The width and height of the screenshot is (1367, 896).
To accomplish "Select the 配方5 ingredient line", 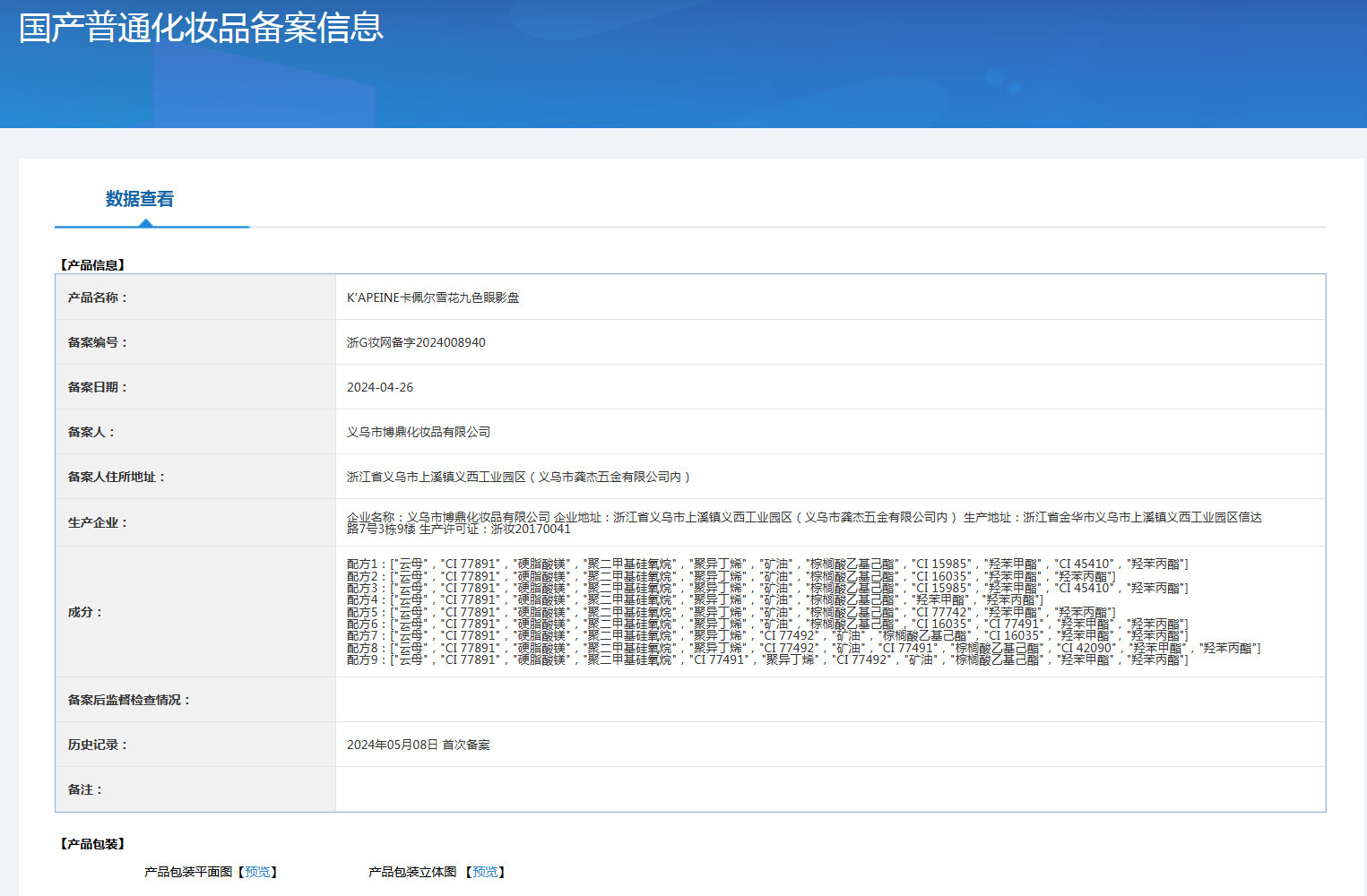I will click(731, 612).
